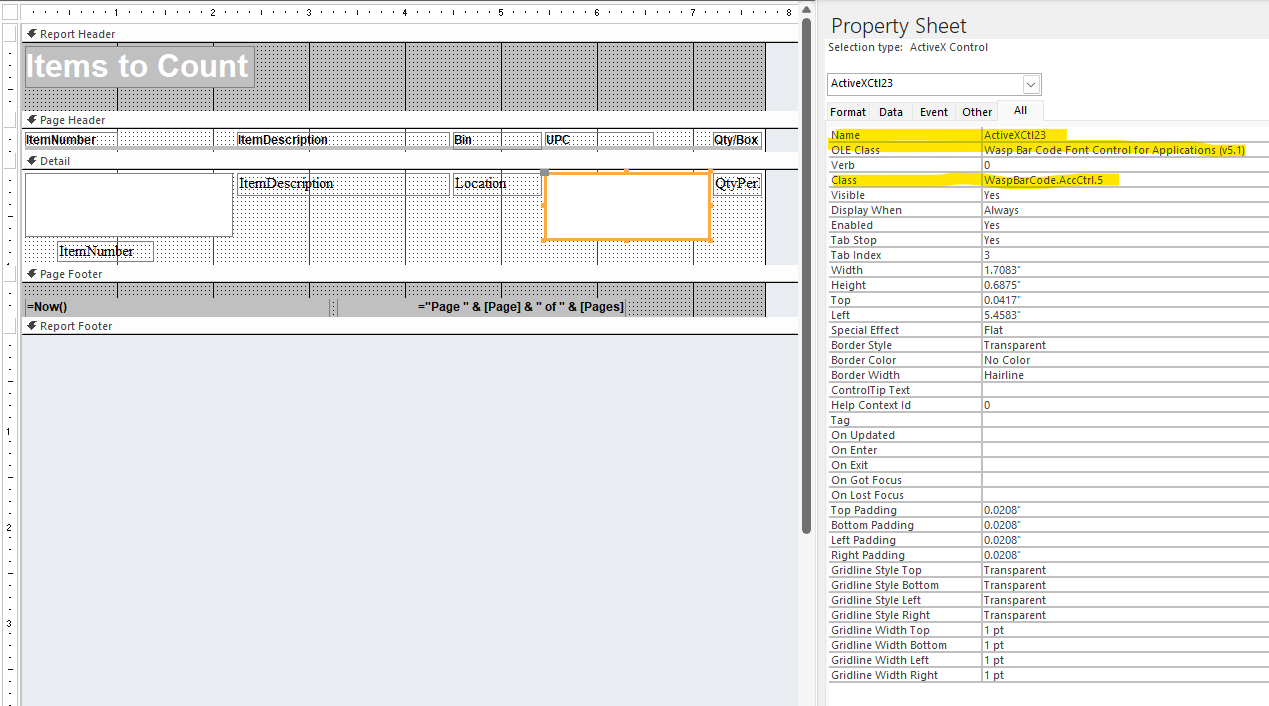This screenshot has height=706, width=1269.
Task: Click the Page Footer section arrow icon
Action: 32,273
